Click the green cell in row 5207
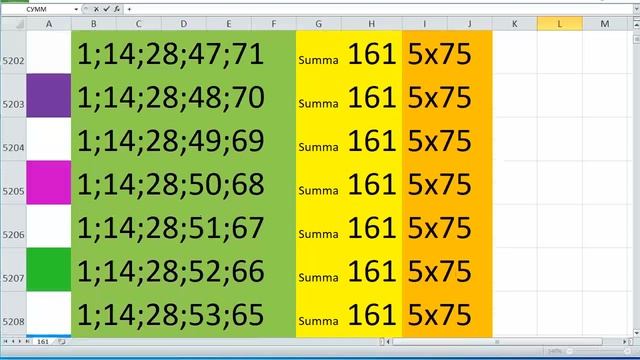Screen dimensions: 640x360 click(49, 269)
